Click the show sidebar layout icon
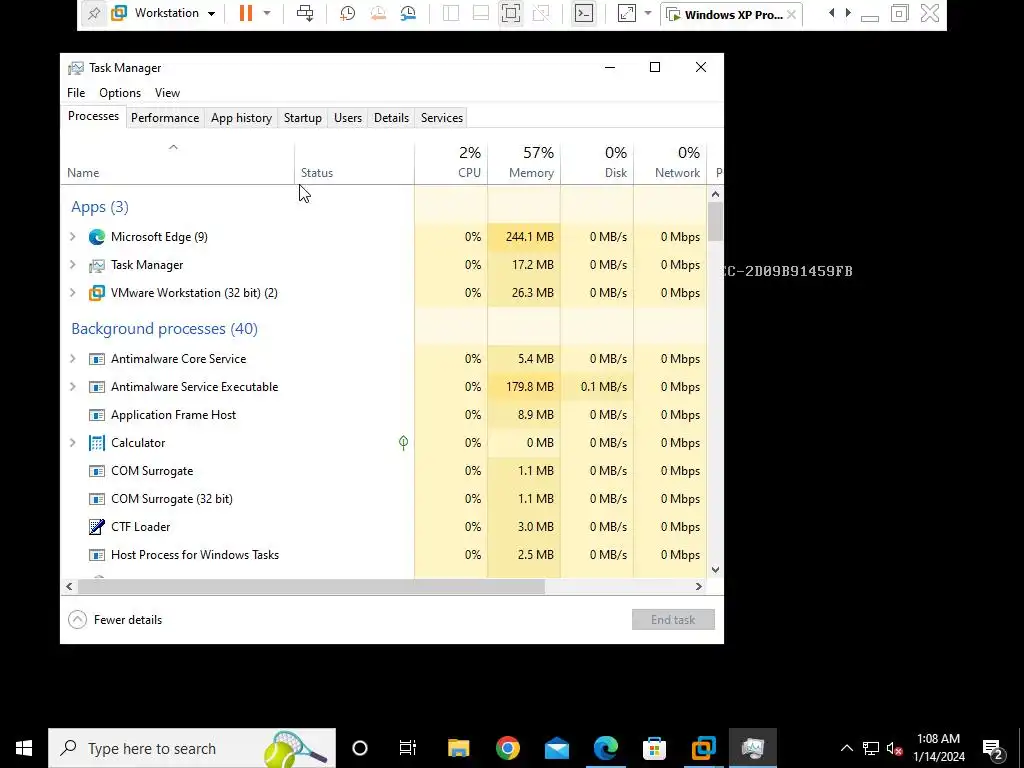Viewport: 1024px width, 768px height. point(451,13)
